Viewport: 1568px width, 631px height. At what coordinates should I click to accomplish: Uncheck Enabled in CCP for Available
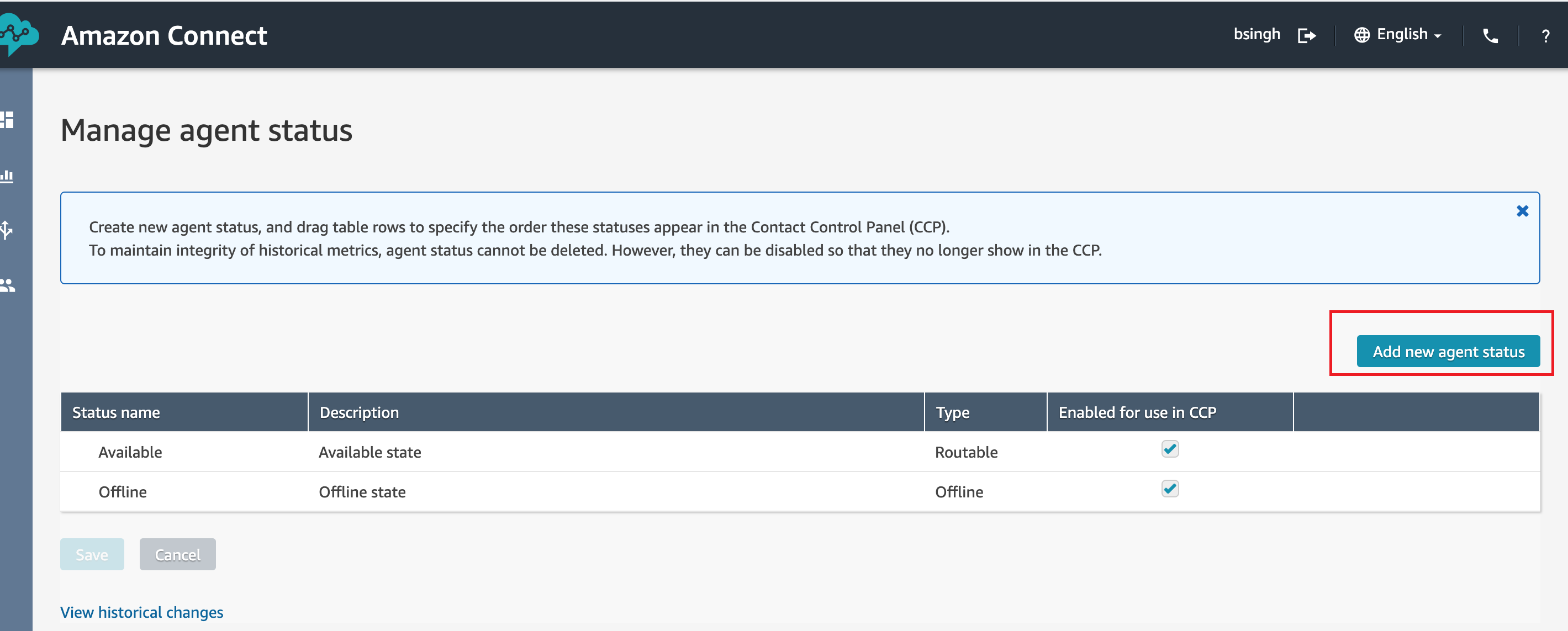click(1169, 449)
